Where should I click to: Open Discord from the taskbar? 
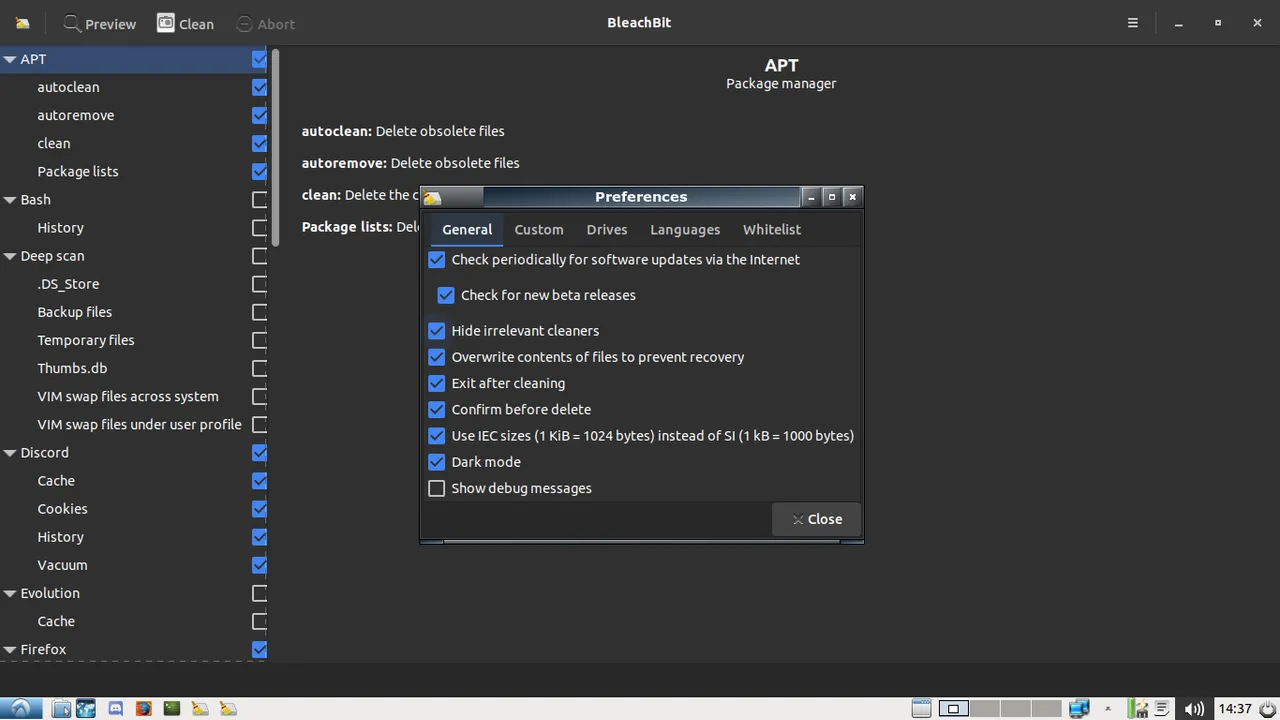115,708
